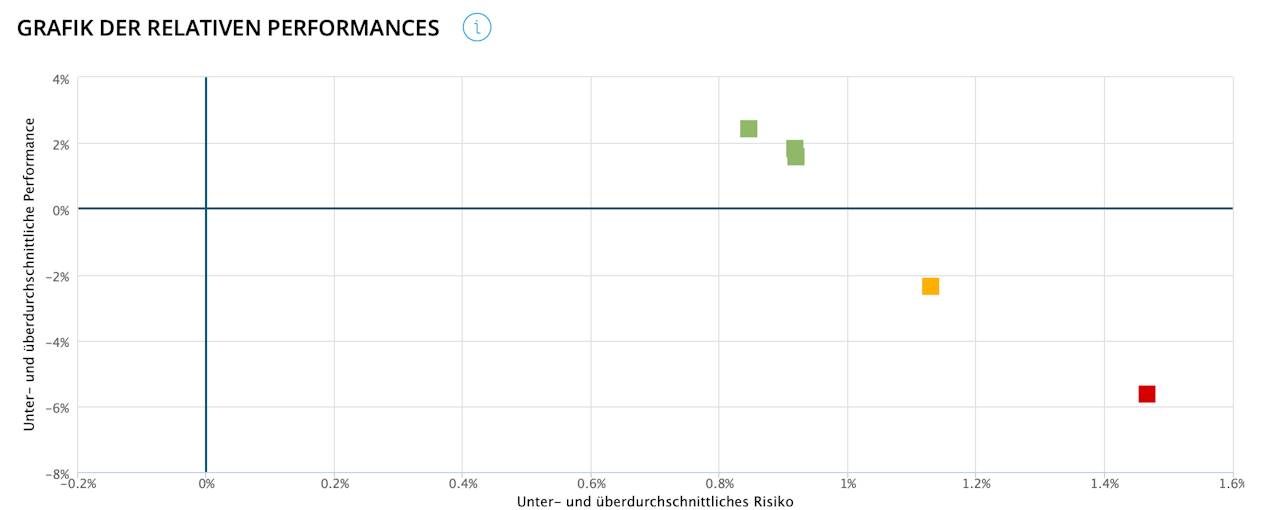Click the 0.6% risk axis label

pos(591,484)
